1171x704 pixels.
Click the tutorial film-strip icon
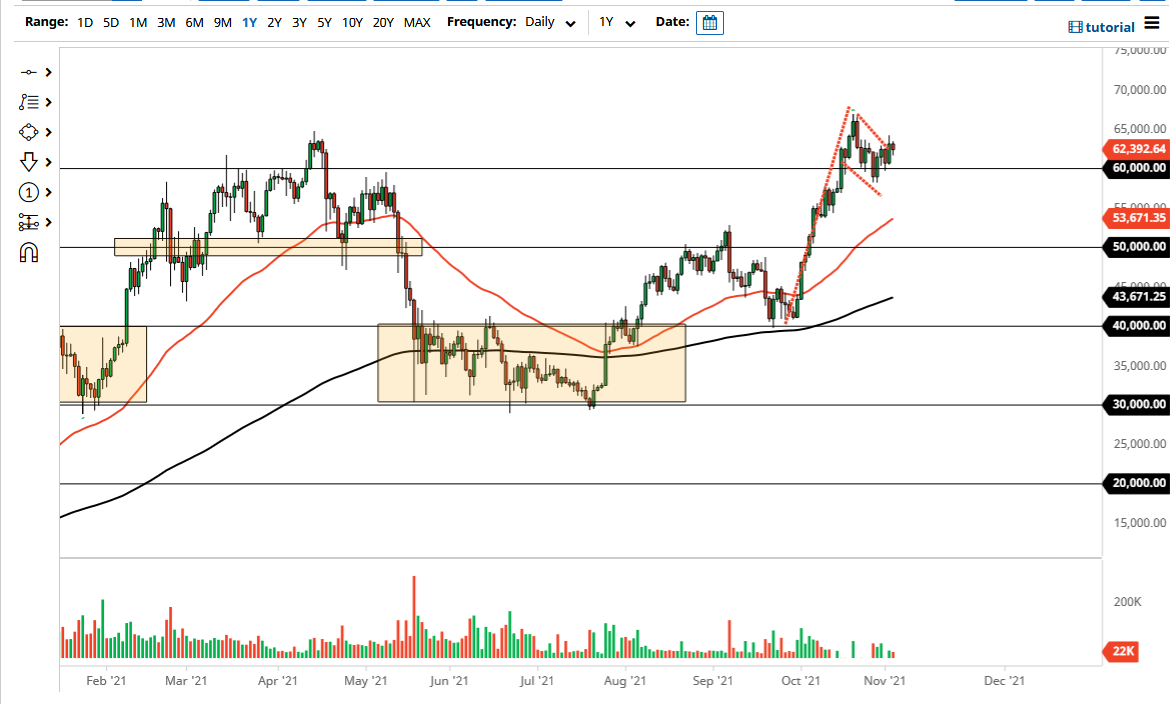(x=1076, y=26)
